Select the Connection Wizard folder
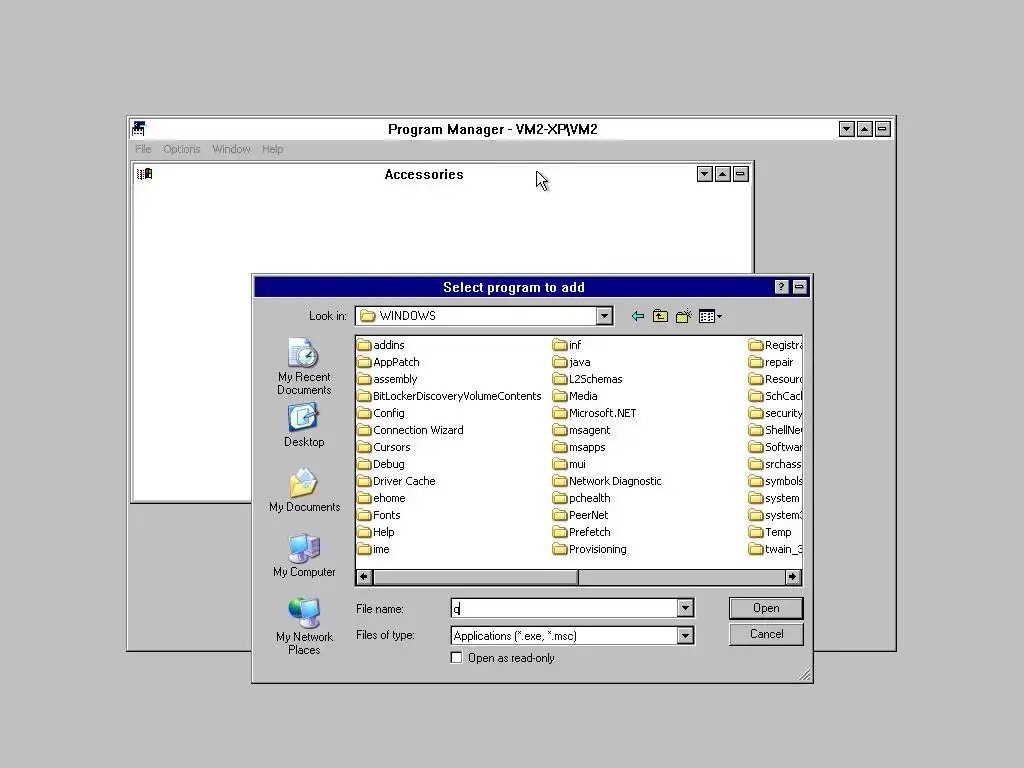The height and width of the screenshot is (768, 1024). pyautogui.click(x=411, y=430)
